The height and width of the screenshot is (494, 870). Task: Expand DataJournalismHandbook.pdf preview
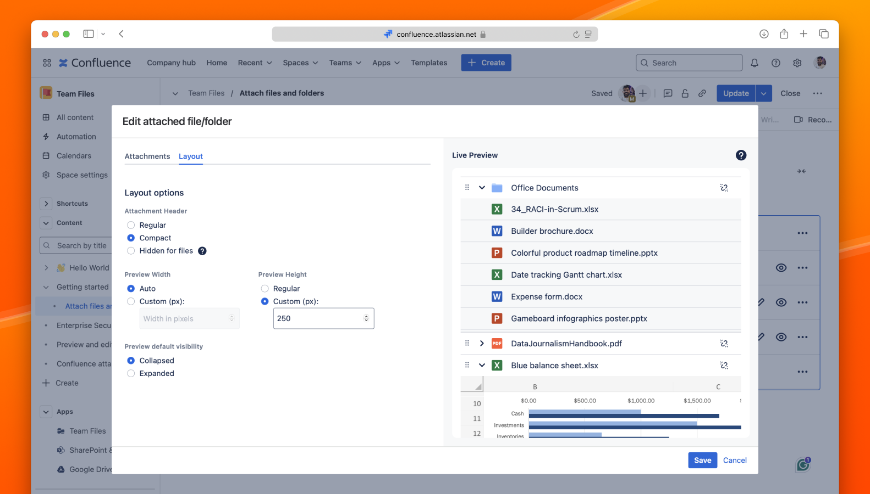point(481,343)
